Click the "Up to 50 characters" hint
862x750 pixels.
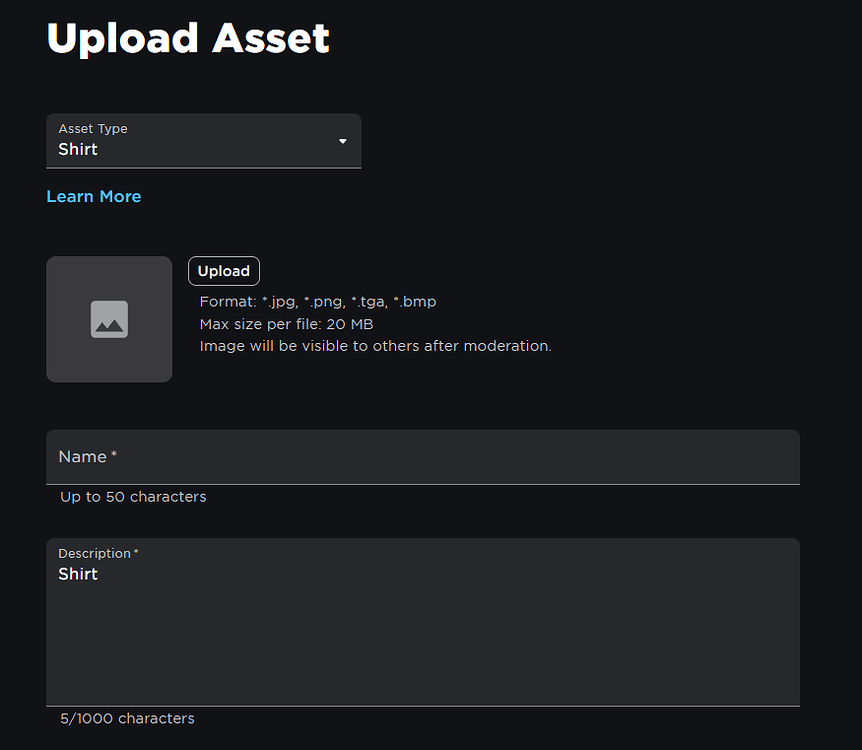point(133,497)
